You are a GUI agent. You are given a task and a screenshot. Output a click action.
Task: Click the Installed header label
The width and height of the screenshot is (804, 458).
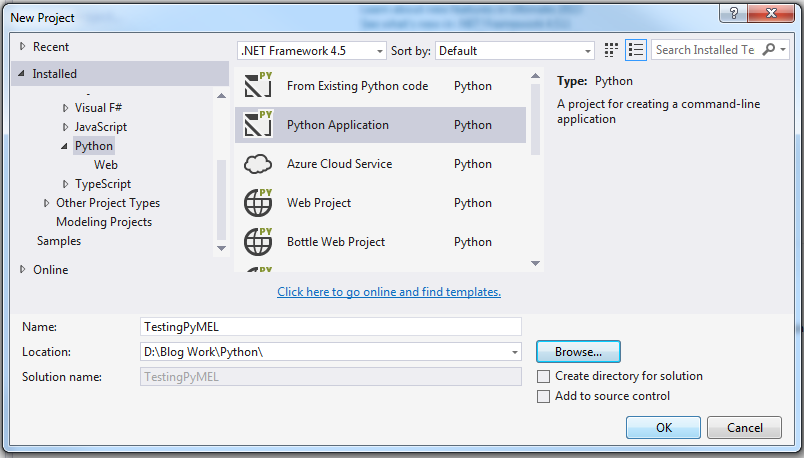(54, 73)
